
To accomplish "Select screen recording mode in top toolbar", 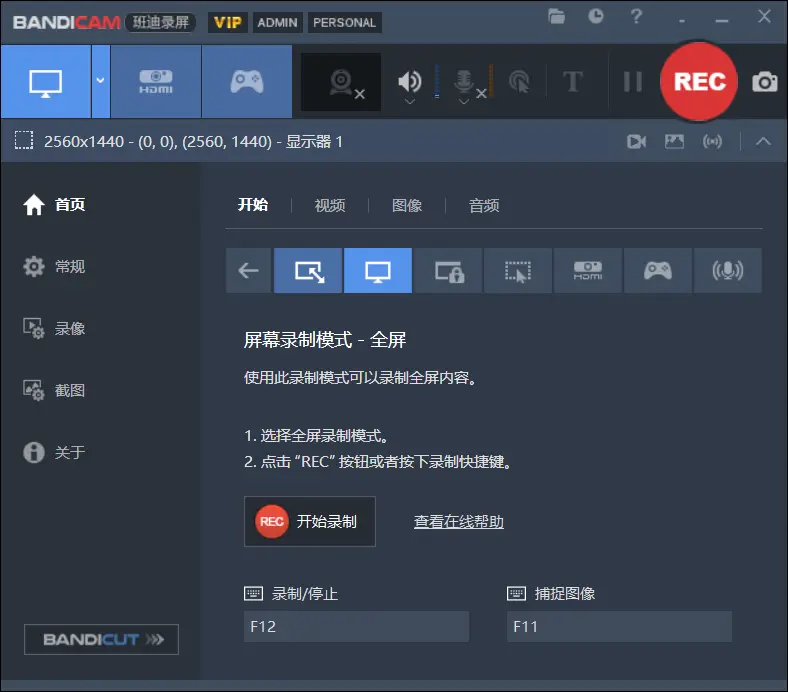I will pos(46,81).
